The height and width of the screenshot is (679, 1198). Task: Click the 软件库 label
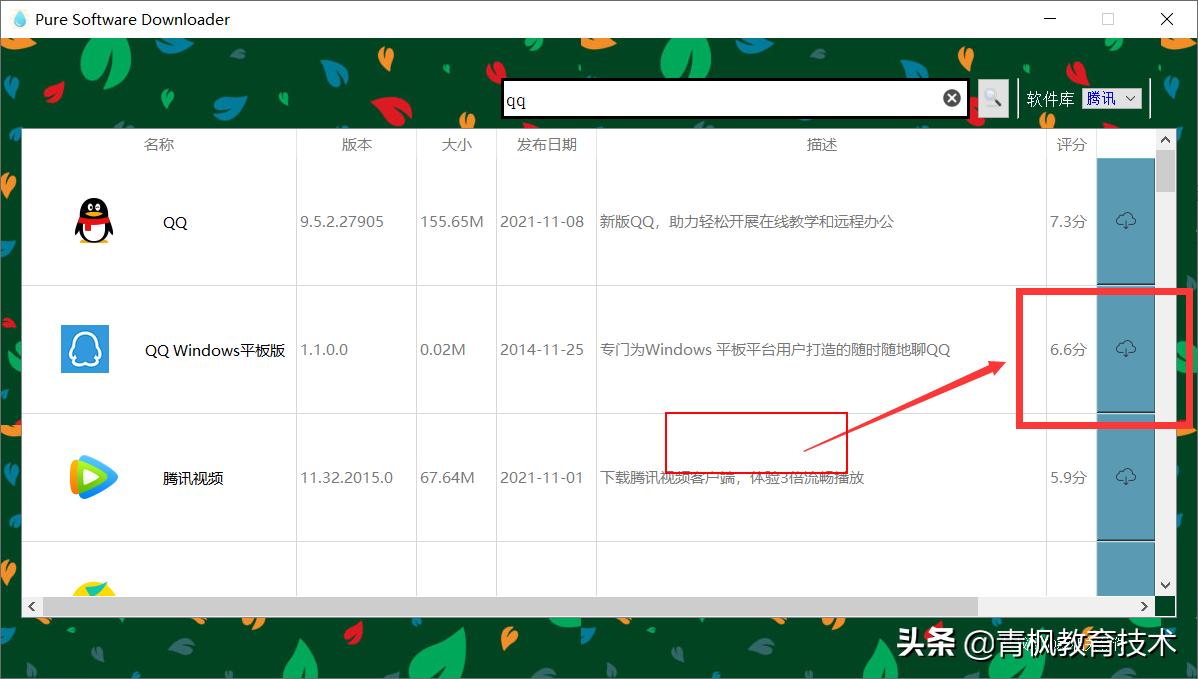point(1050,99)
